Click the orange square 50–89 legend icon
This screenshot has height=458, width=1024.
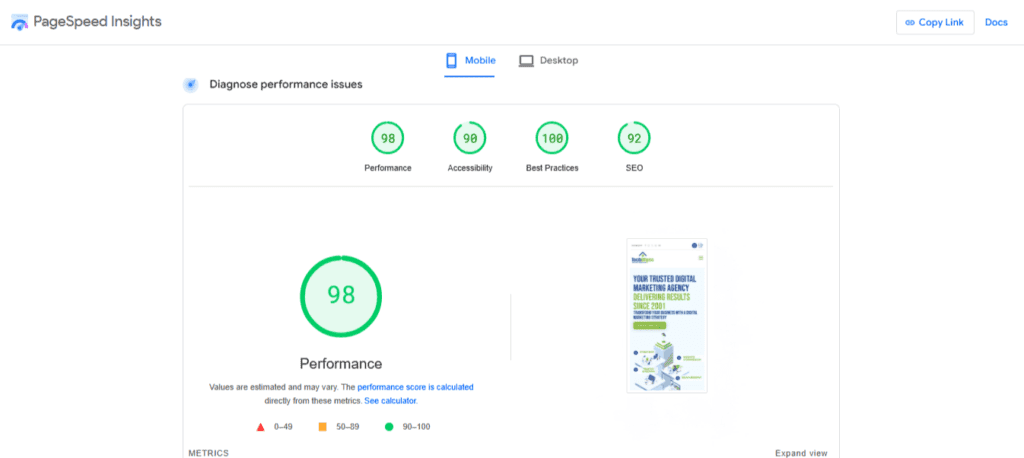pos(322,427)
